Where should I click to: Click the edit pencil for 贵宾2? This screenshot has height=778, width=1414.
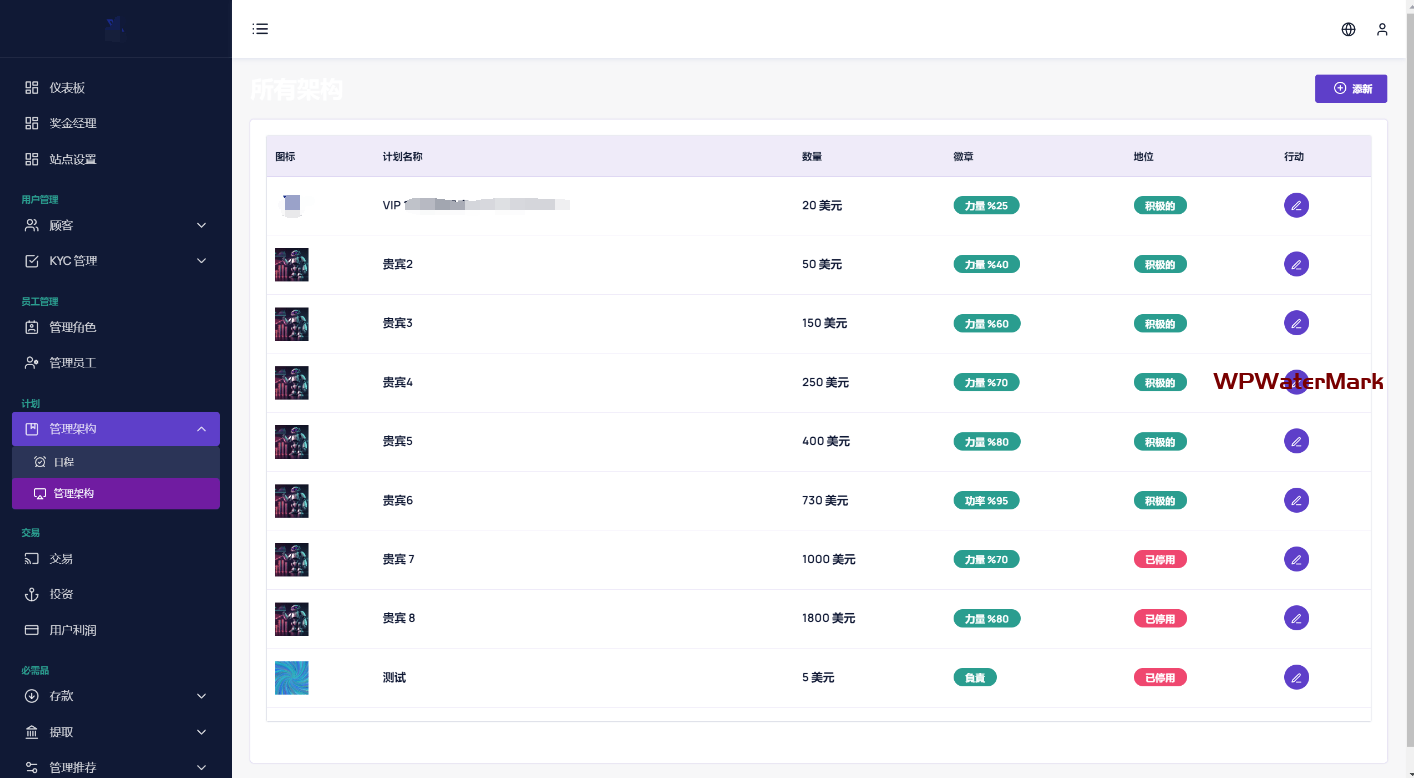coord(1296,264)
